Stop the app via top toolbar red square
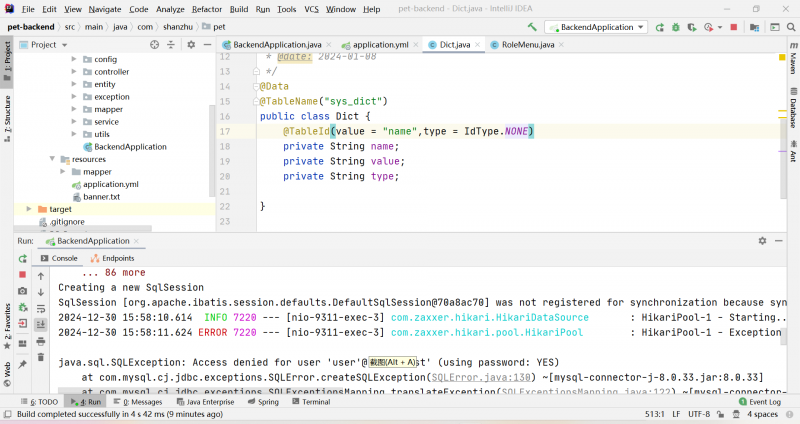This screenshot has height=424, width=800. click(734, 27)
